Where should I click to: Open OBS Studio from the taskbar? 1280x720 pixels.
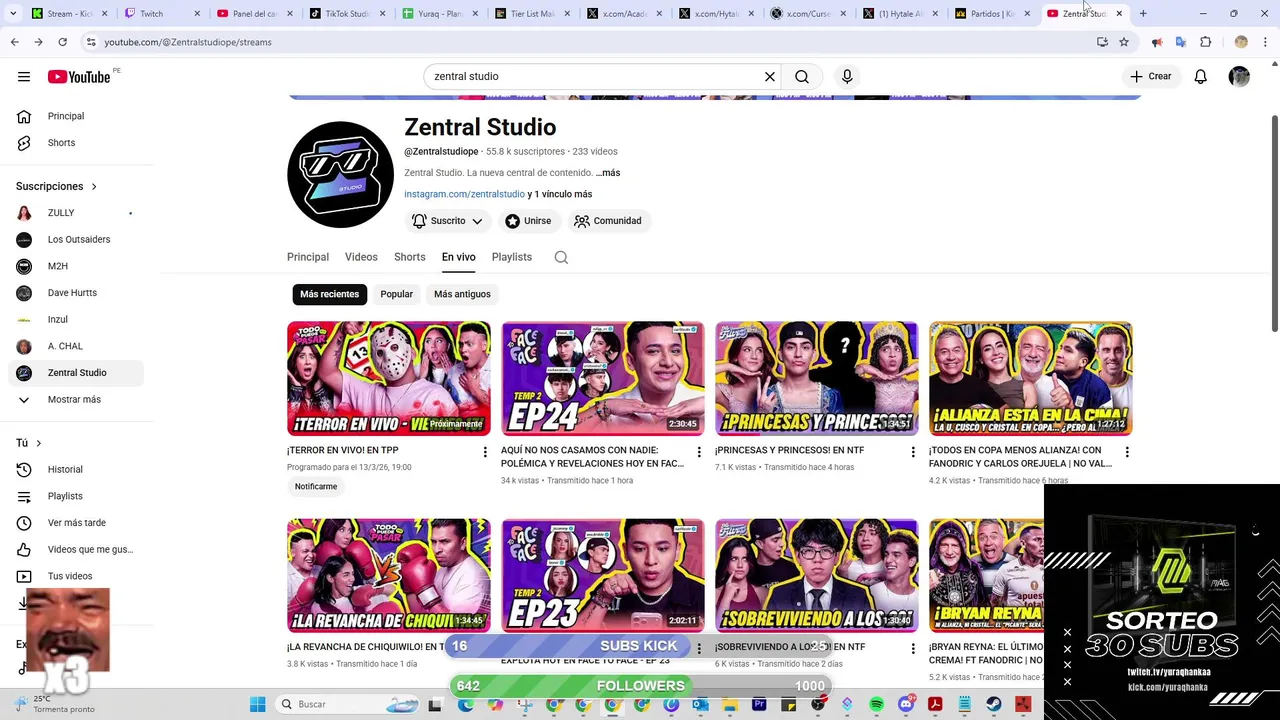click(818, 704)
